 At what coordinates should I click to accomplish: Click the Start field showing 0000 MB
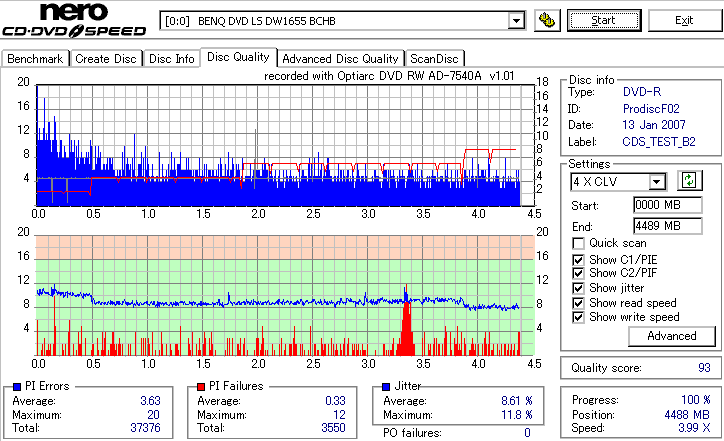[x=668, y=205]
